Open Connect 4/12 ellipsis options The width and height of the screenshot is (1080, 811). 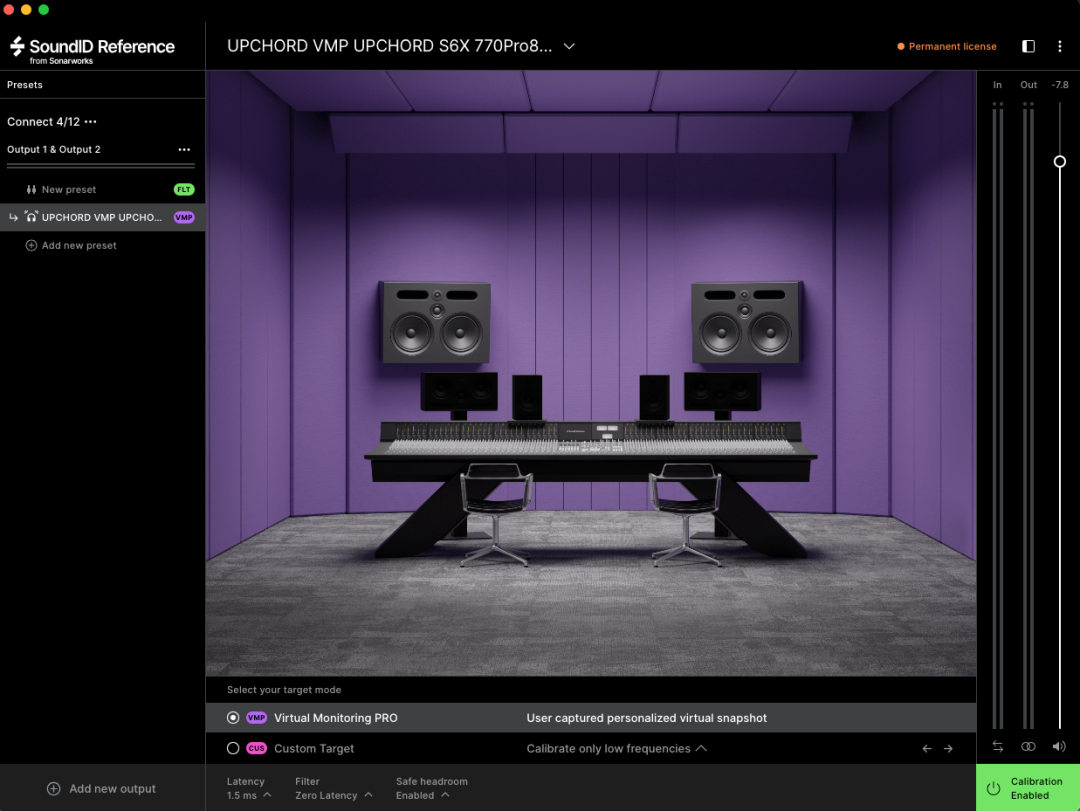point(91,122)
